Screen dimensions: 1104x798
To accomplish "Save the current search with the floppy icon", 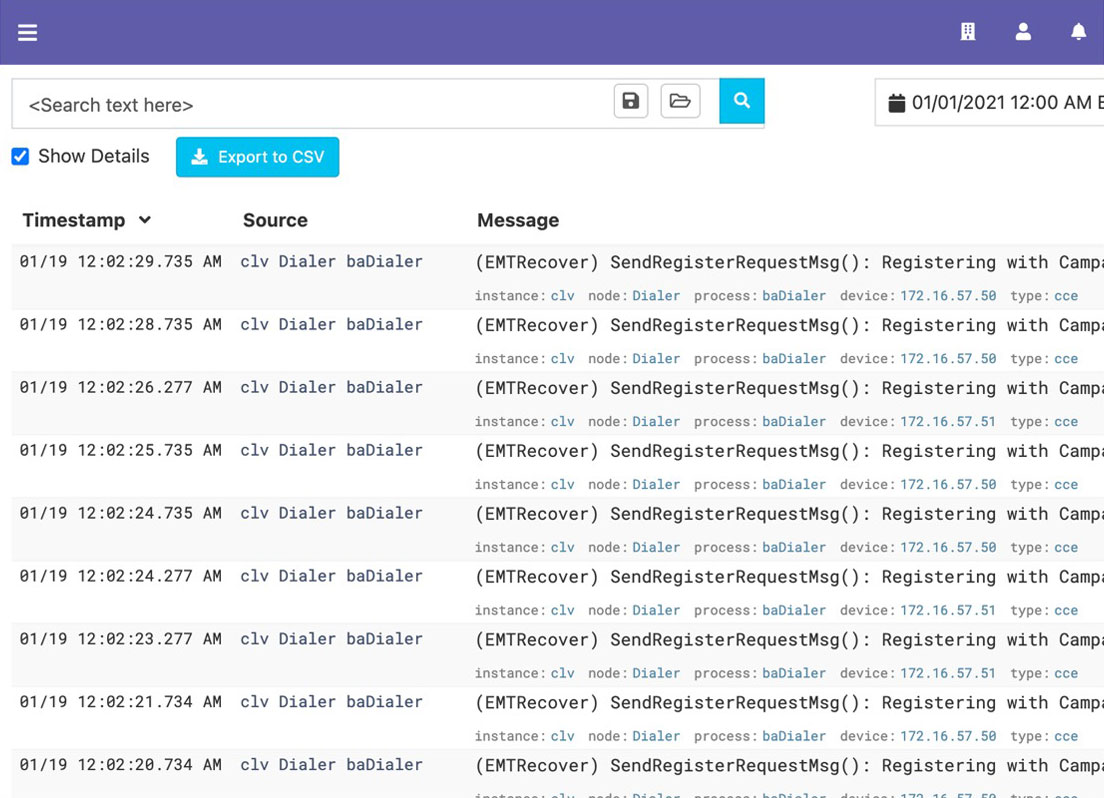I will coord(630,100).
